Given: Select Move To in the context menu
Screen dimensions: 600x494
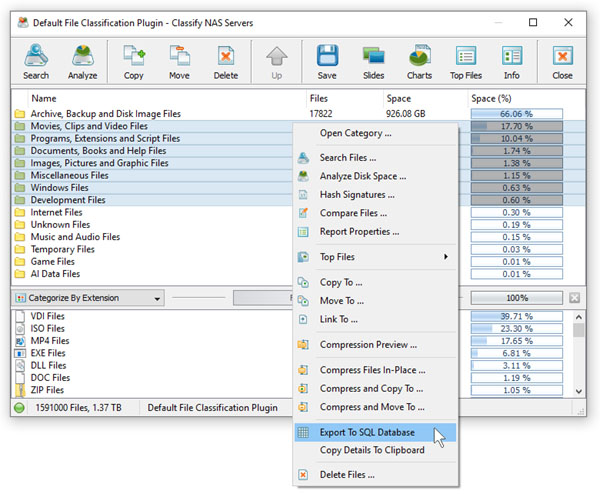Looking at the screenshot, I should coord(342,301).
